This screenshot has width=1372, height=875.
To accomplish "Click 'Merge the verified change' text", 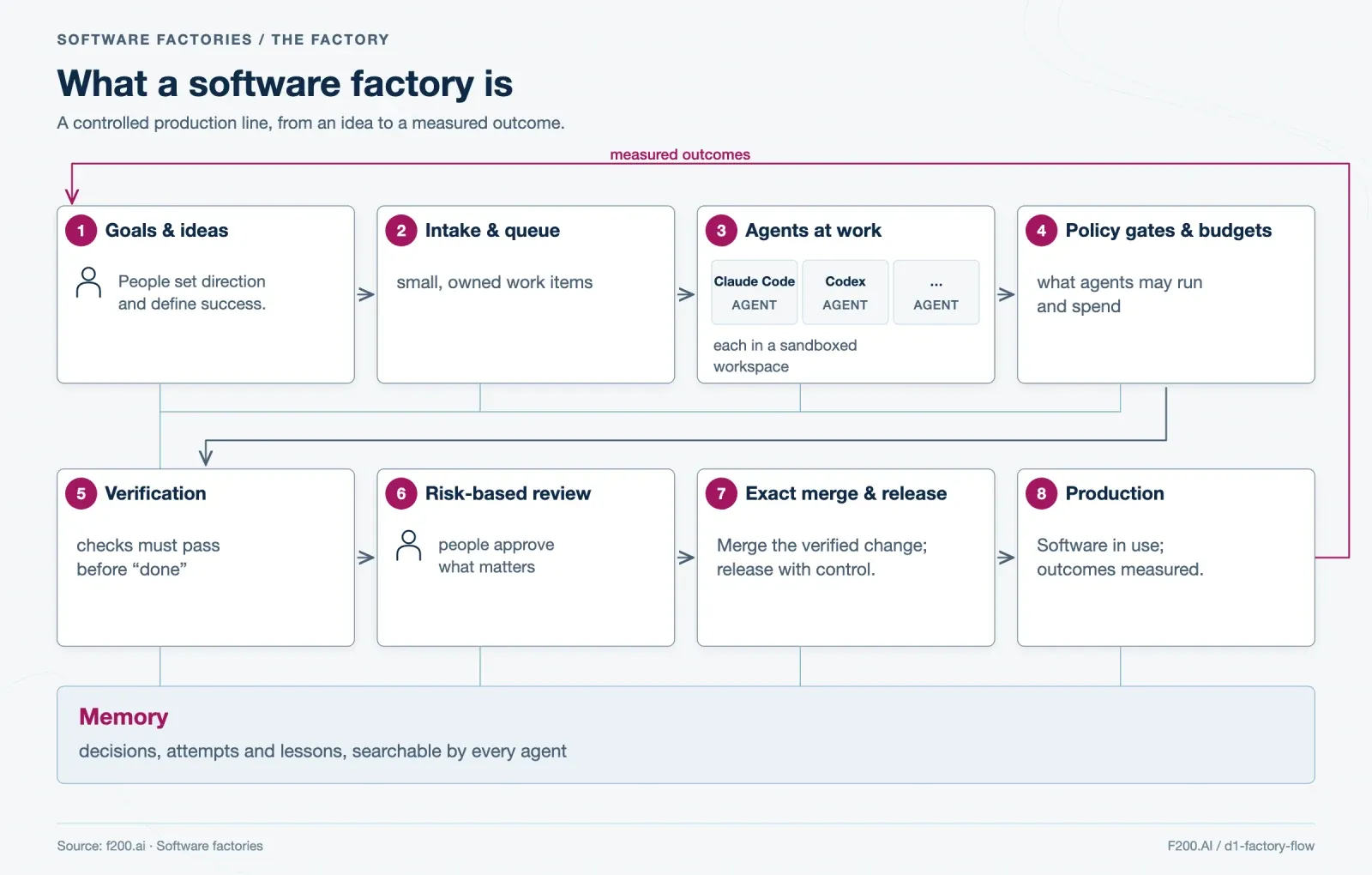I will pos(821,546).
